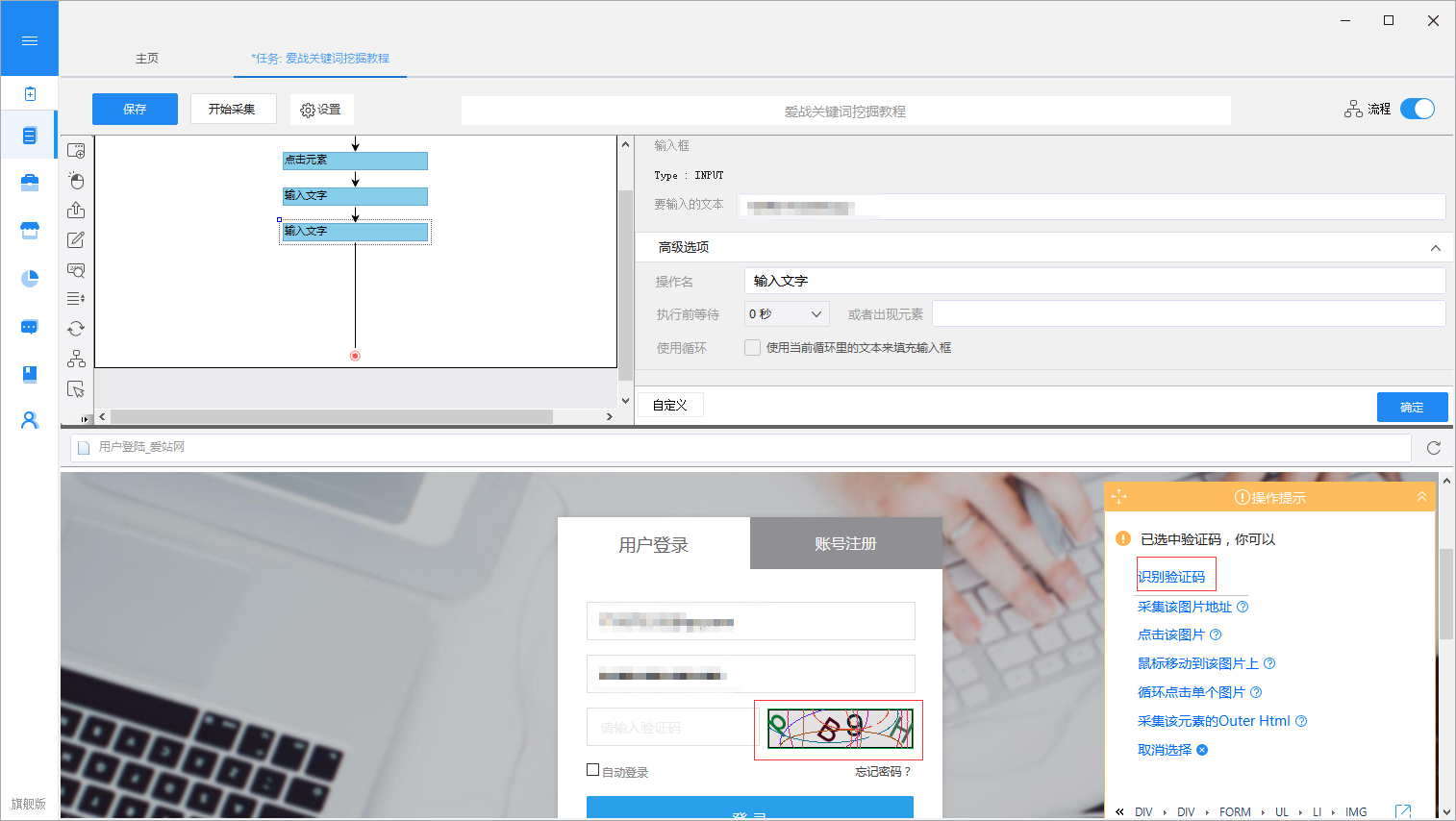
Task: Click the workflow canvas horizontal scrollbar
Action: pos(332,417)
